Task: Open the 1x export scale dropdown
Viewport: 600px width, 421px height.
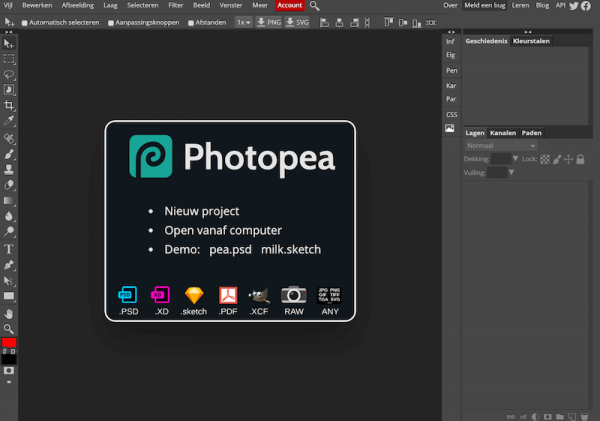Action: [x=243, y=23]
